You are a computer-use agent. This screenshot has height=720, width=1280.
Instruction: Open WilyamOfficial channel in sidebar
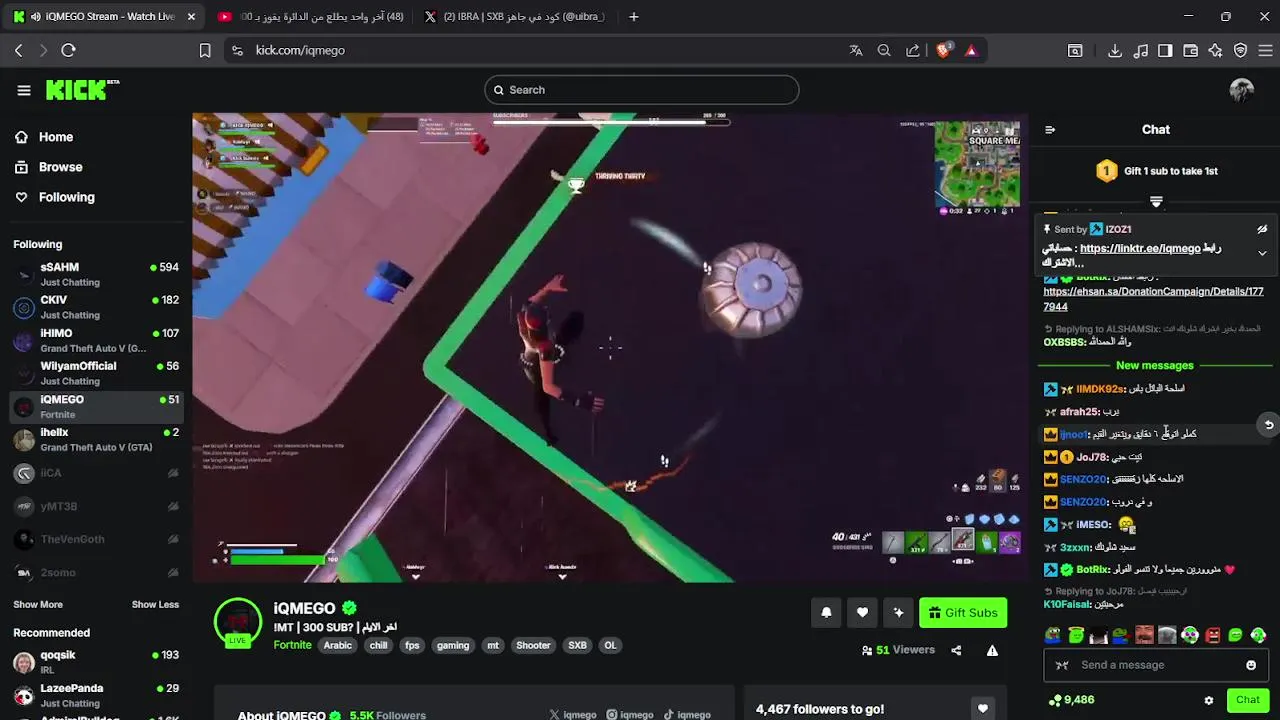pos(96,373)
